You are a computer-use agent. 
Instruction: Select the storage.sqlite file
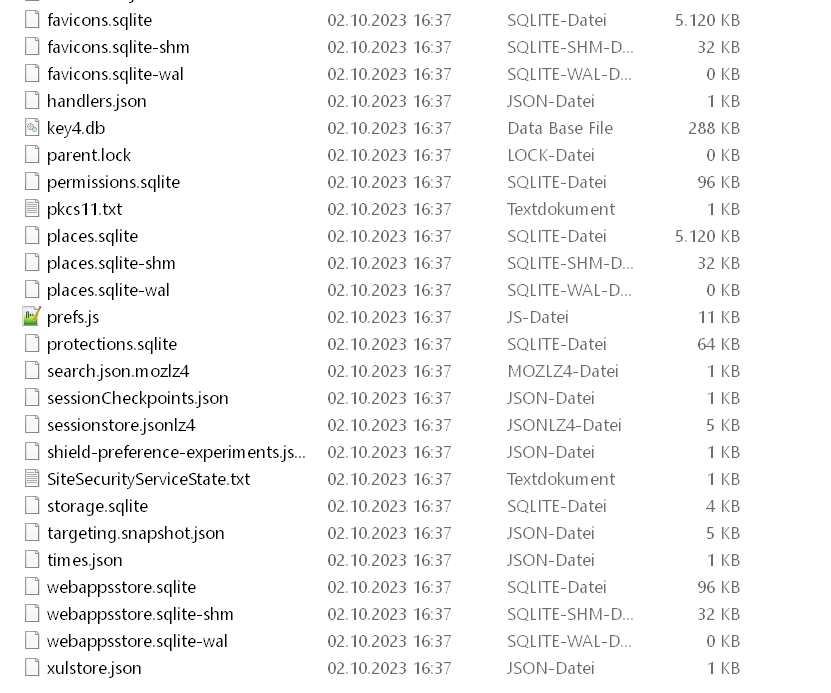[97, 506]
